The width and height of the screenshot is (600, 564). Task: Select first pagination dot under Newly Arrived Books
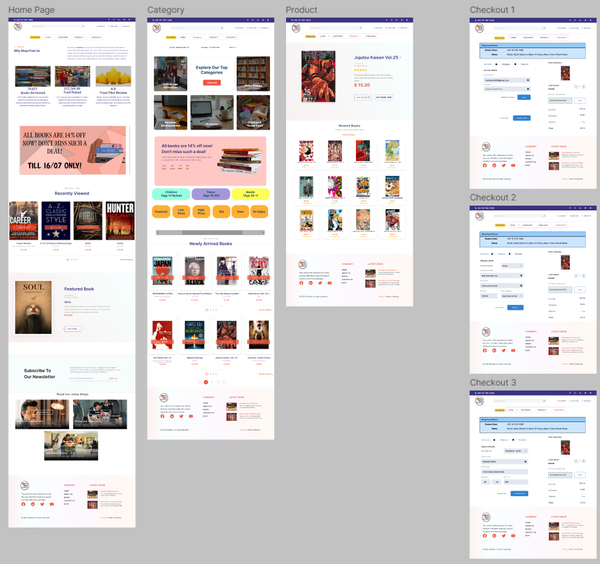point(207,310)
